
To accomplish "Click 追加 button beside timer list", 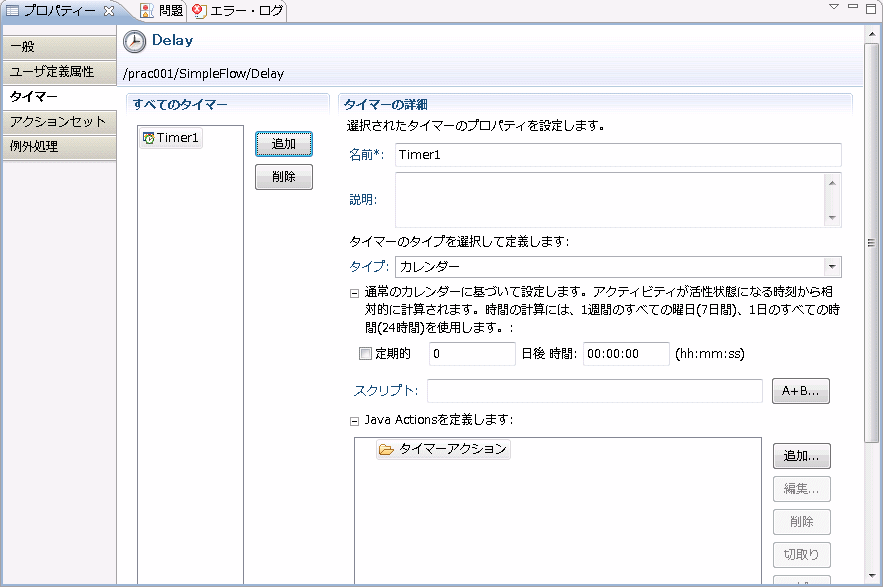I will coord(284,144).
